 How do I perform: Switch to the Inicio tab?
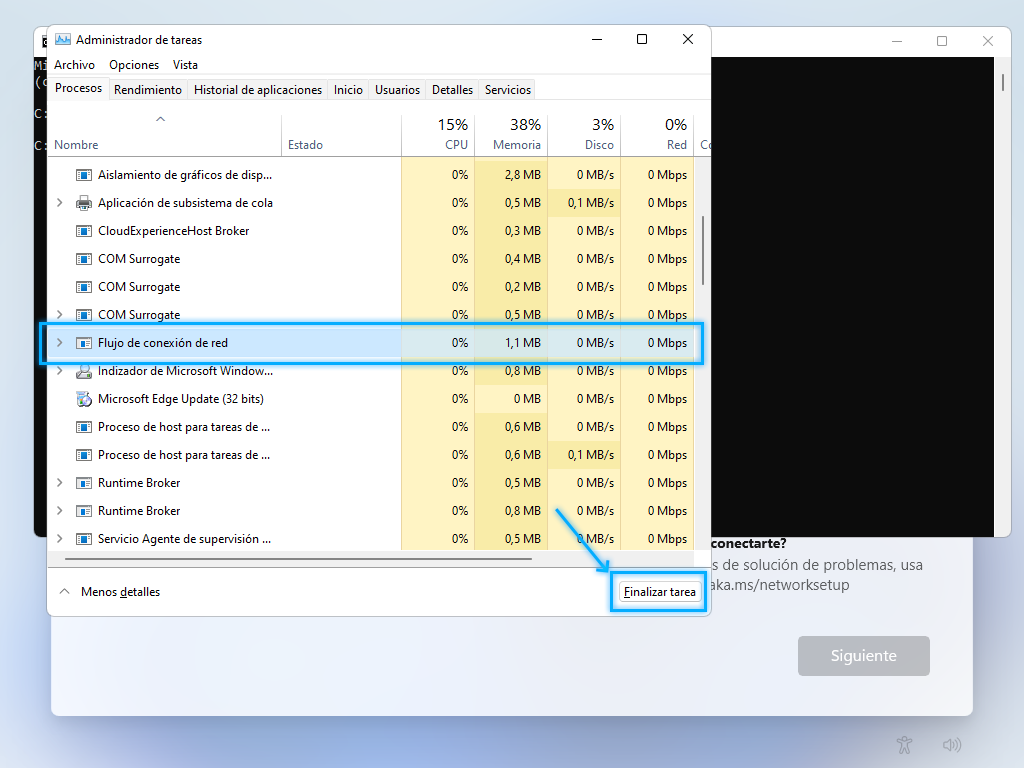tap(348, 89)
